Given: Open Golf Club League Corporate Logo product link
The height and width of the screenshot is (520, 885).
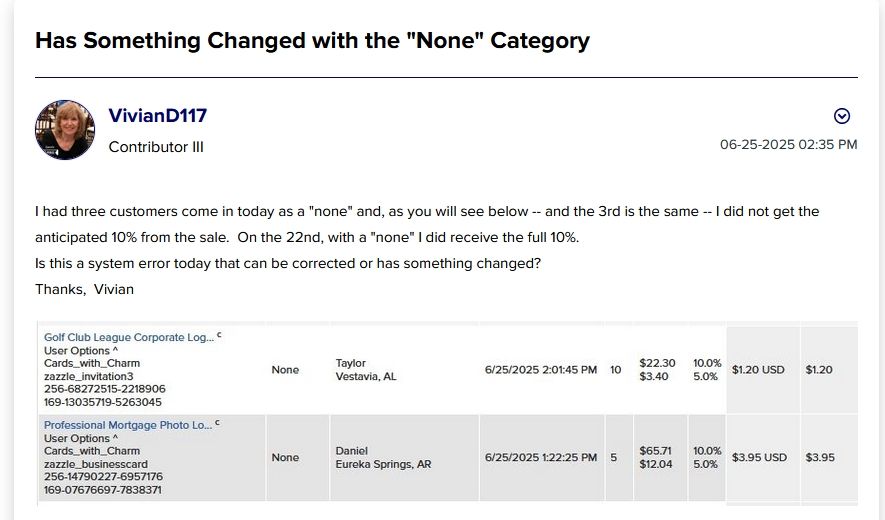Looking at the screenshot, I should pos(129,337).
